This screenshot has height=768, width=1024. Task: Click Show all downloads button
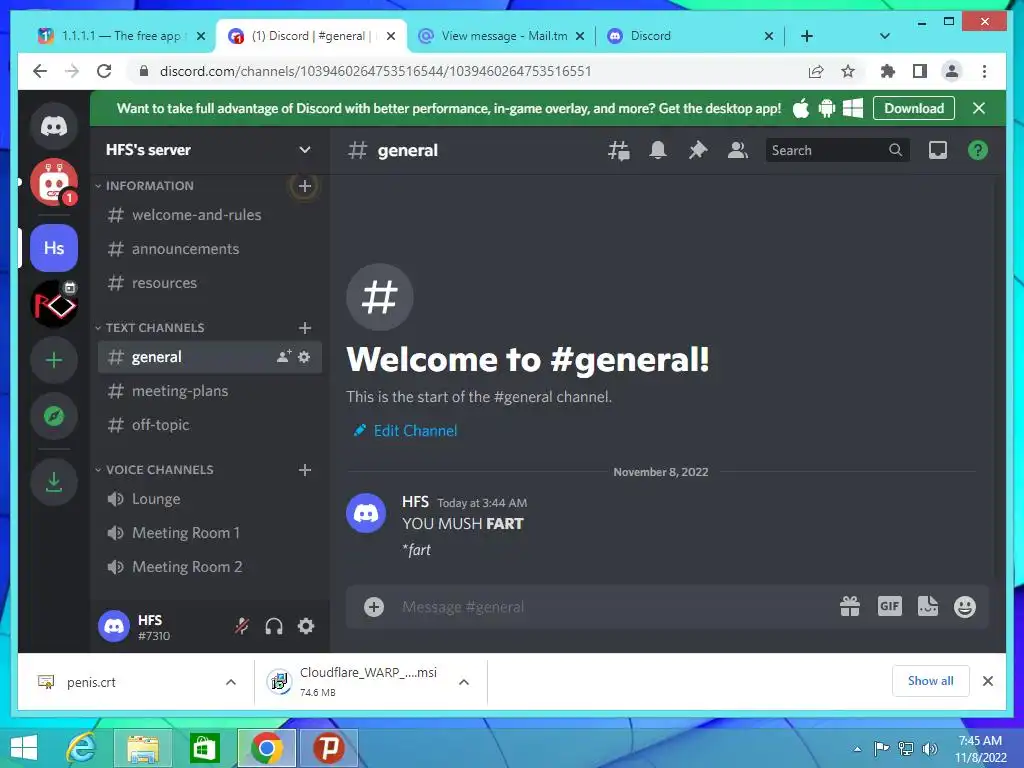pos(930,681)
